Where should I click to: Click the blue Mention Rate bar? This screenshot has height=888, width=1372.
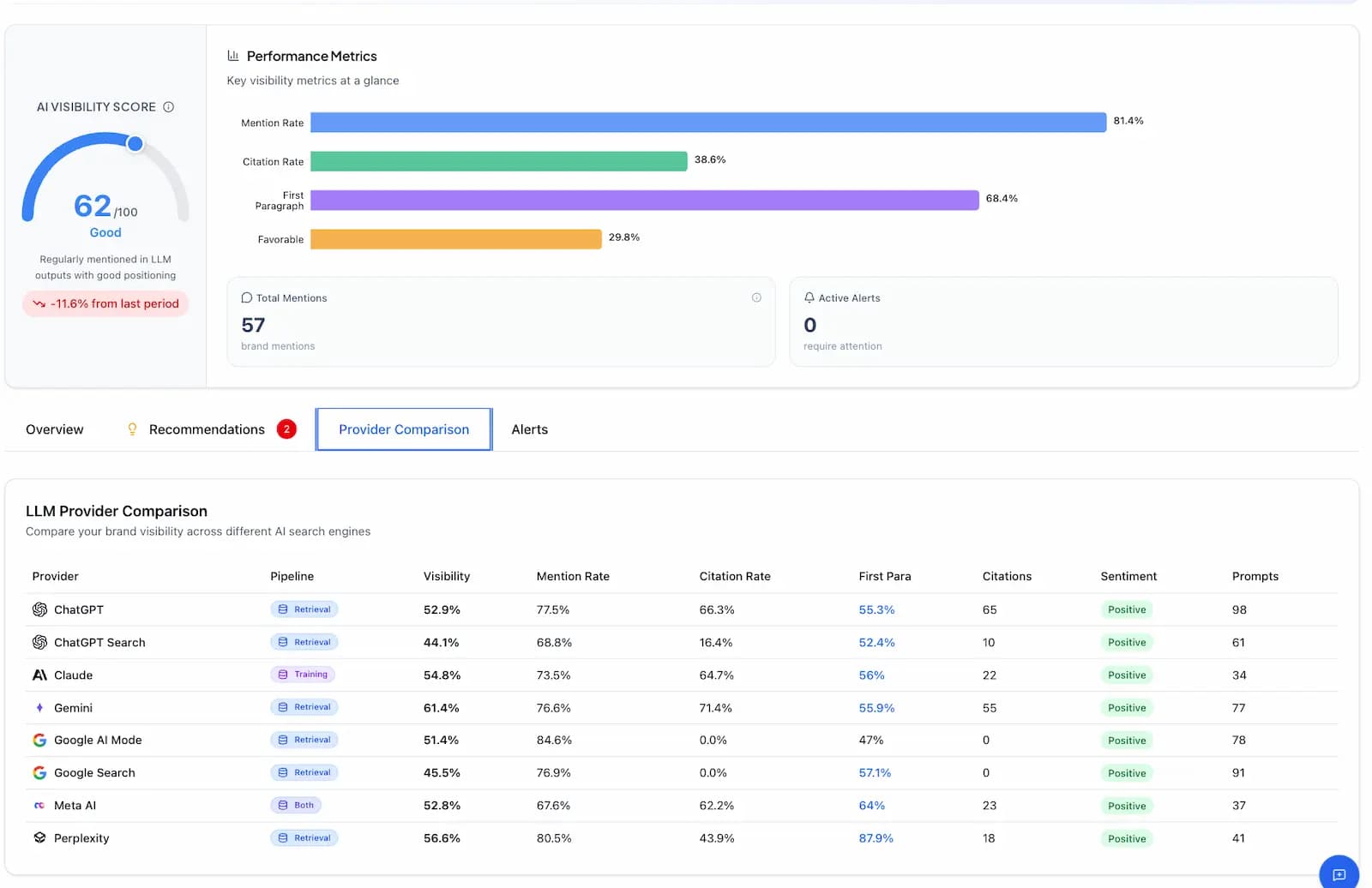(x=708, y=123)
